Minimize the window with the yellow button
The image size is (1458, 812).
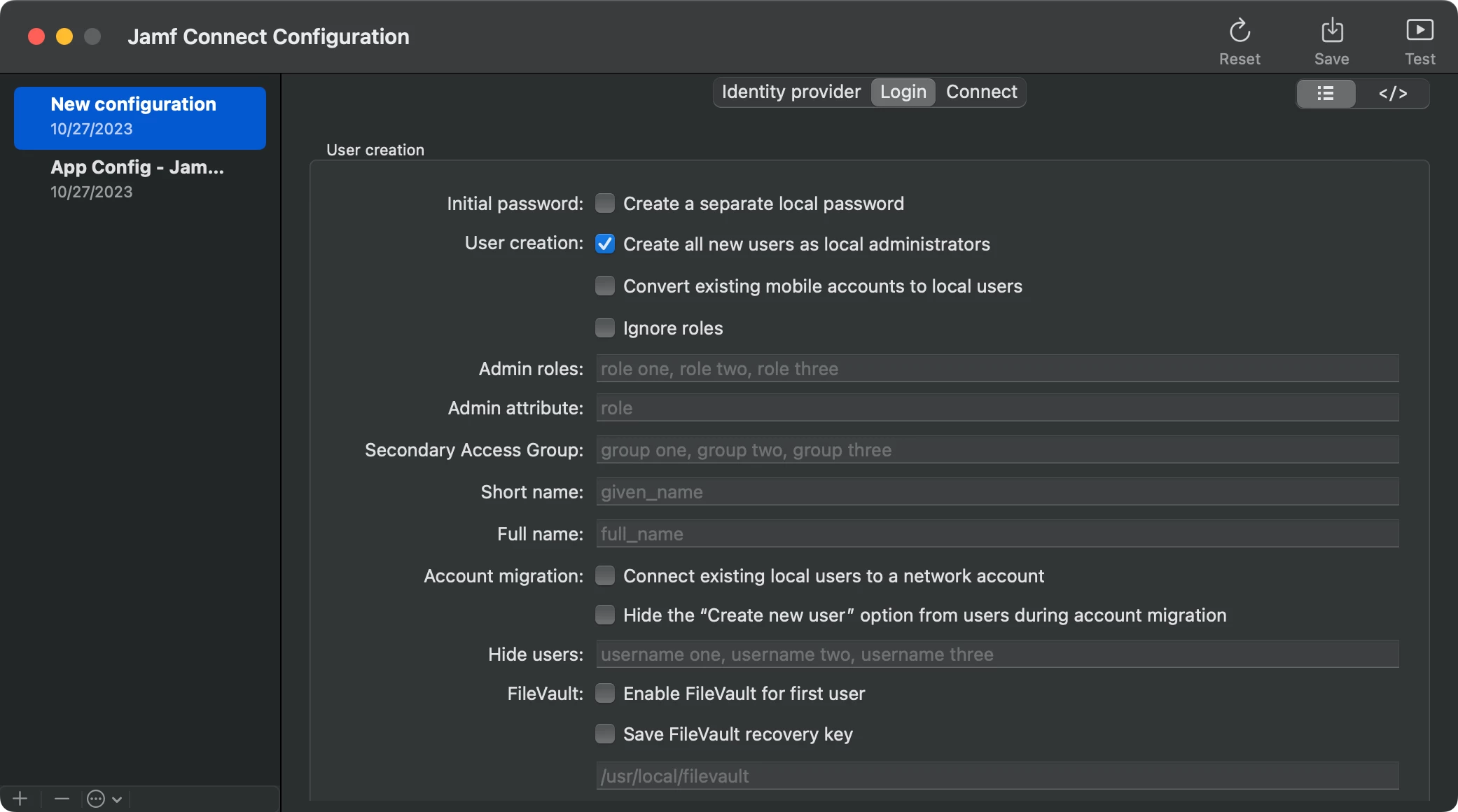pyautogui.click(x=64, y=36)
